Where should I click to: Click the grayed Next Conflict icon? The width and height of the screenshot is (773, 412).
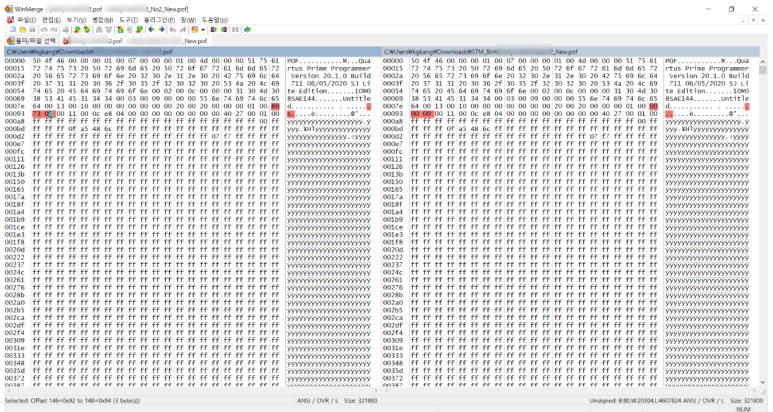coord(99,30)
